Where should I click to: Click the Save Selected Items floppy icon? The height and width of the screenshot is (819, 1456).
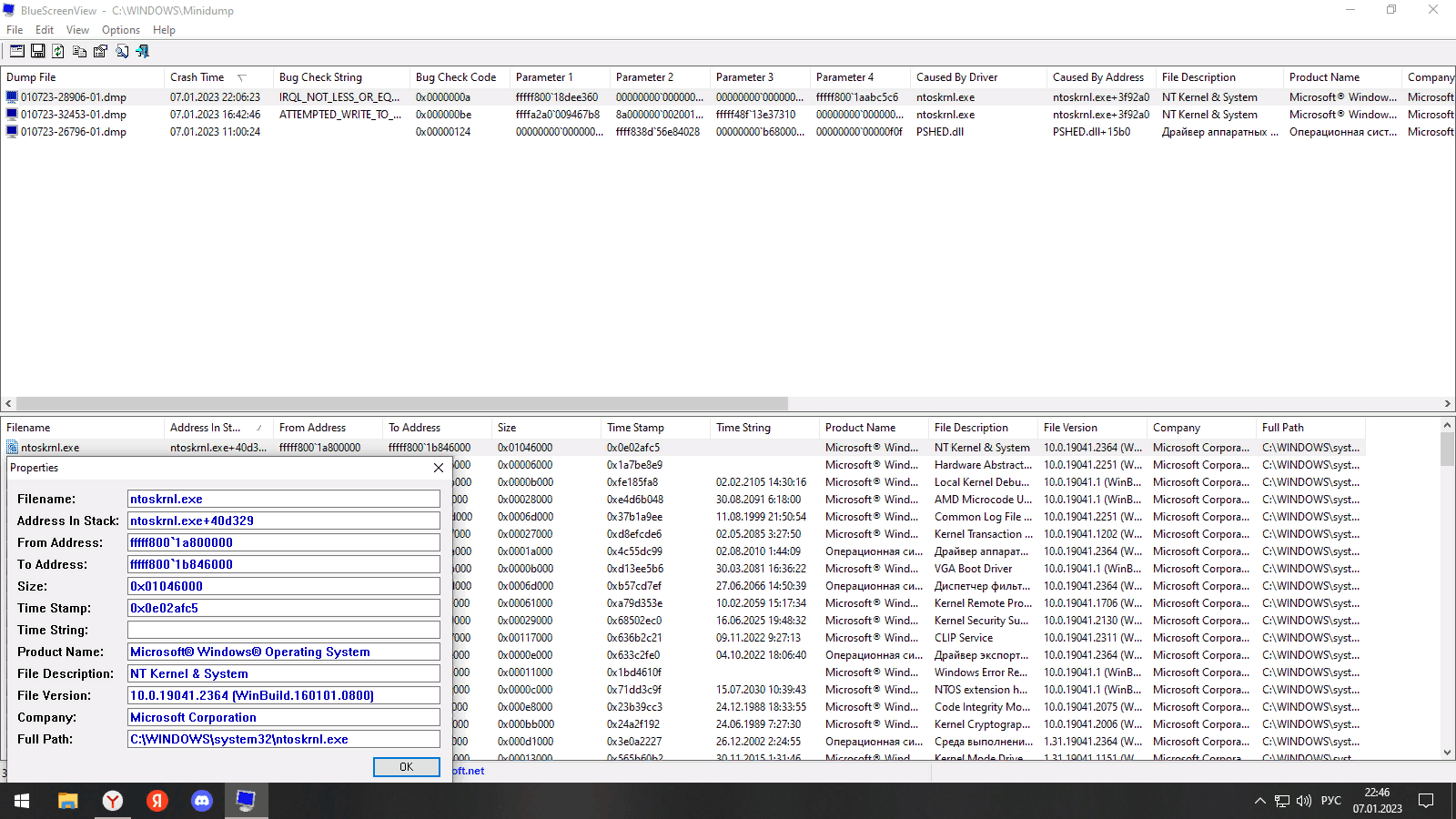[38, 52]
